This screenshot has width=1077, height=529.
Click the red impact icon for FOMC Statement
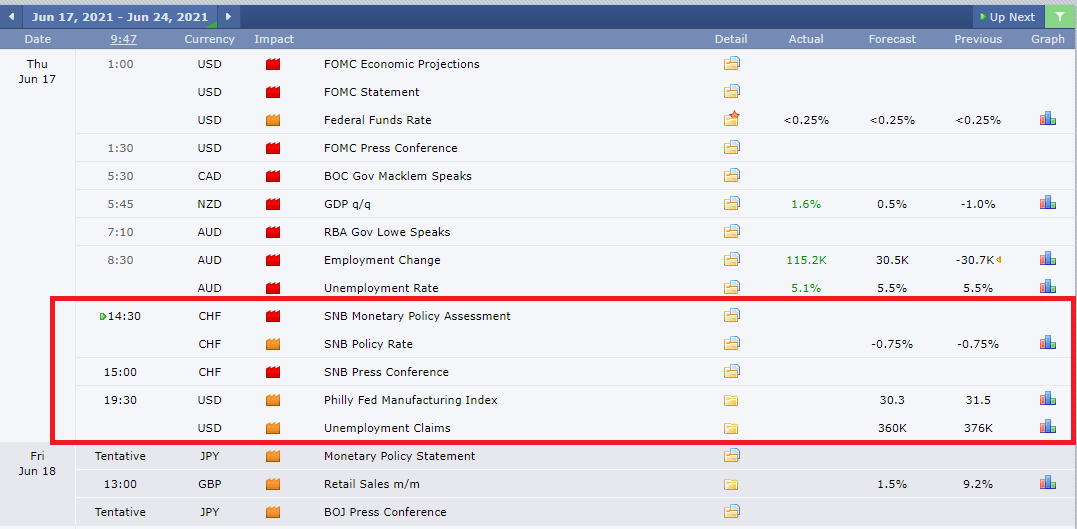click(x=273, y=92)
